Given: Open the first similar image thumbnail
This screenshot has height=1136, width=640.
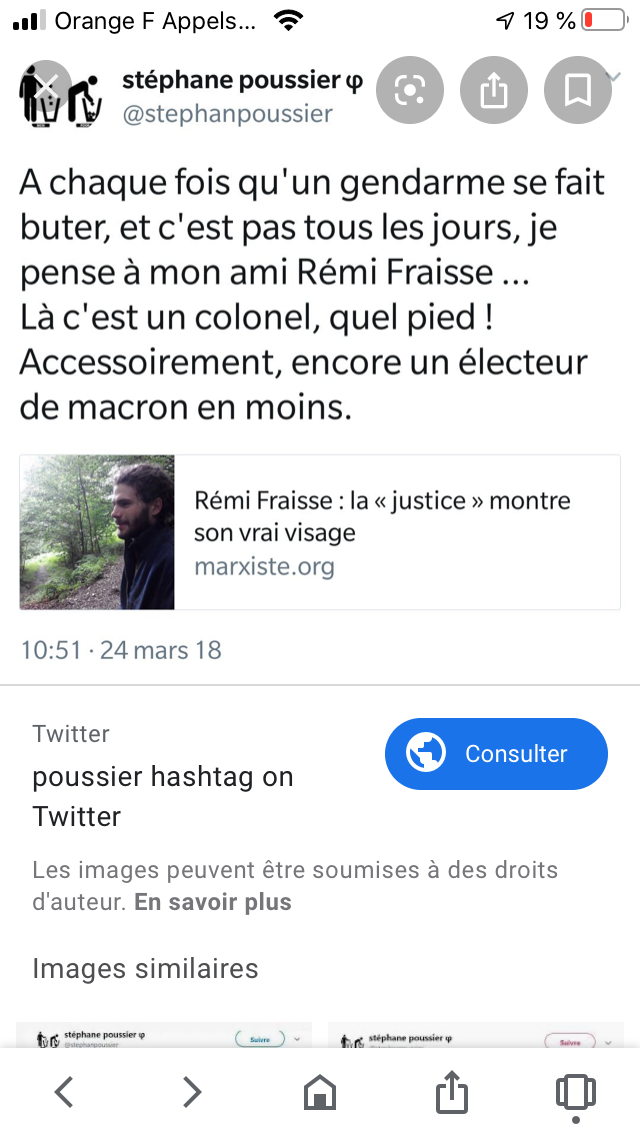Looking at the screenshot, I should 164,1036.
